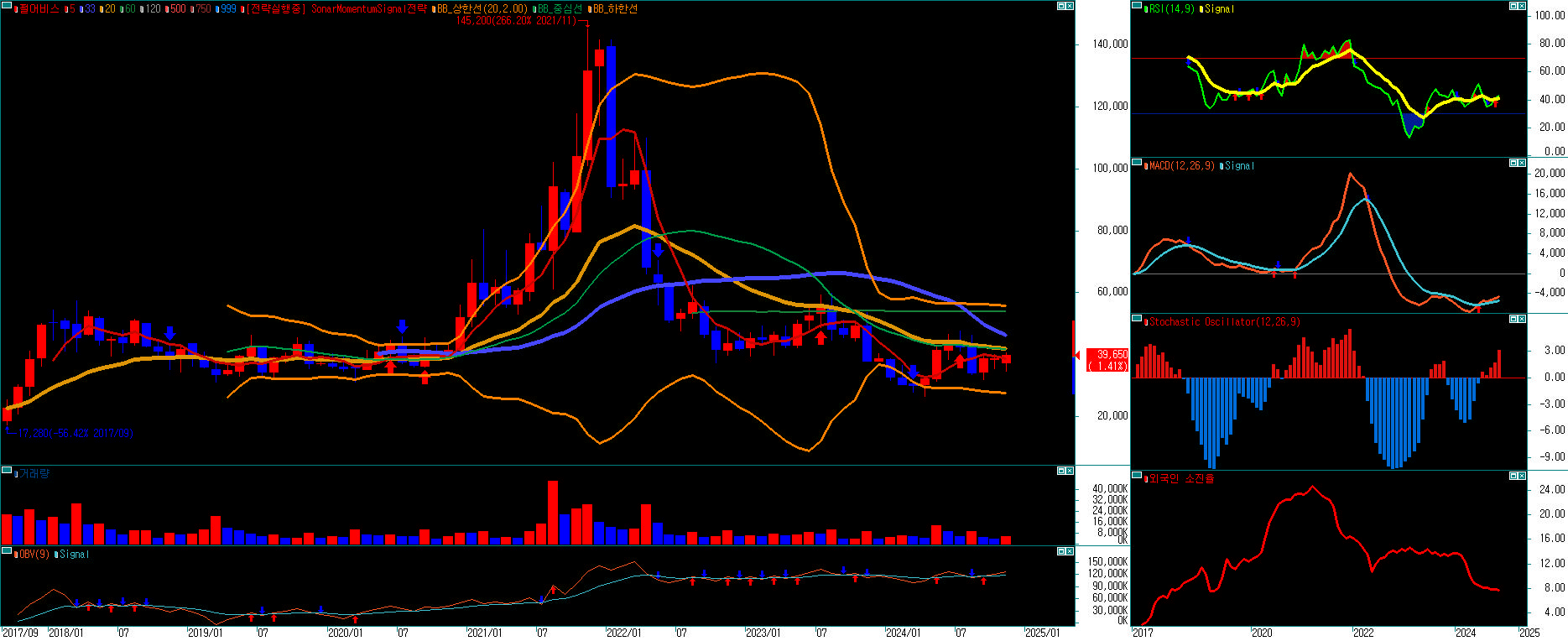Select the 500 moving-average legend entry
The width and height of the screenshot is (1568, 641).
(177, 8)
